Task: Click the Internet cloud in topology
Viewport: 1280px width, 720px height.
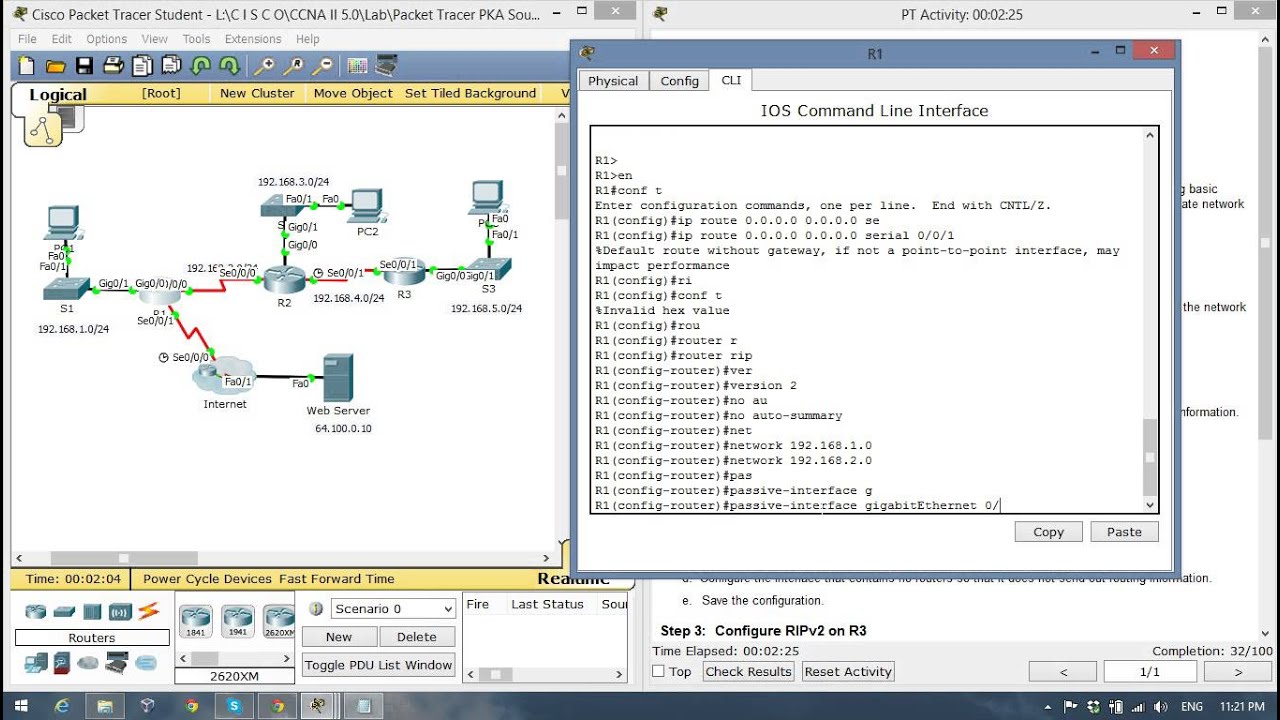Action: point(225,375)
